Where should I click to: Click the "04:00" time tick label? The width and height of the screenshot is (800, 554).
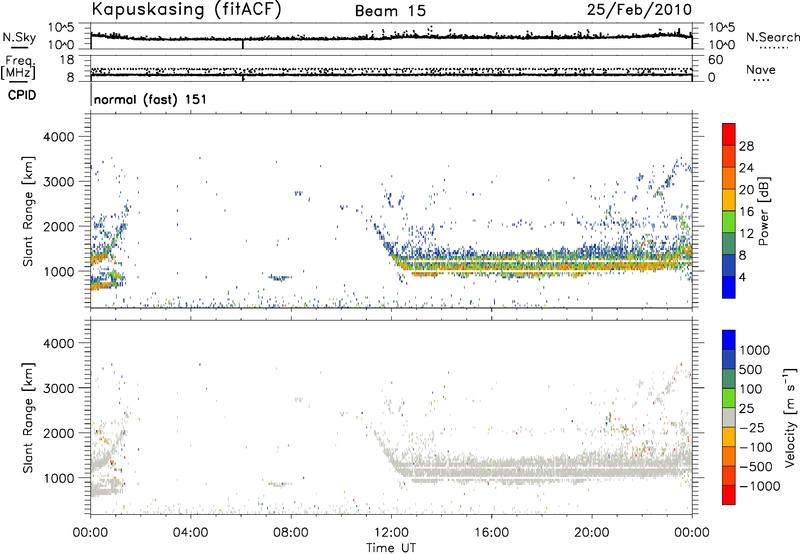(190, 533)
